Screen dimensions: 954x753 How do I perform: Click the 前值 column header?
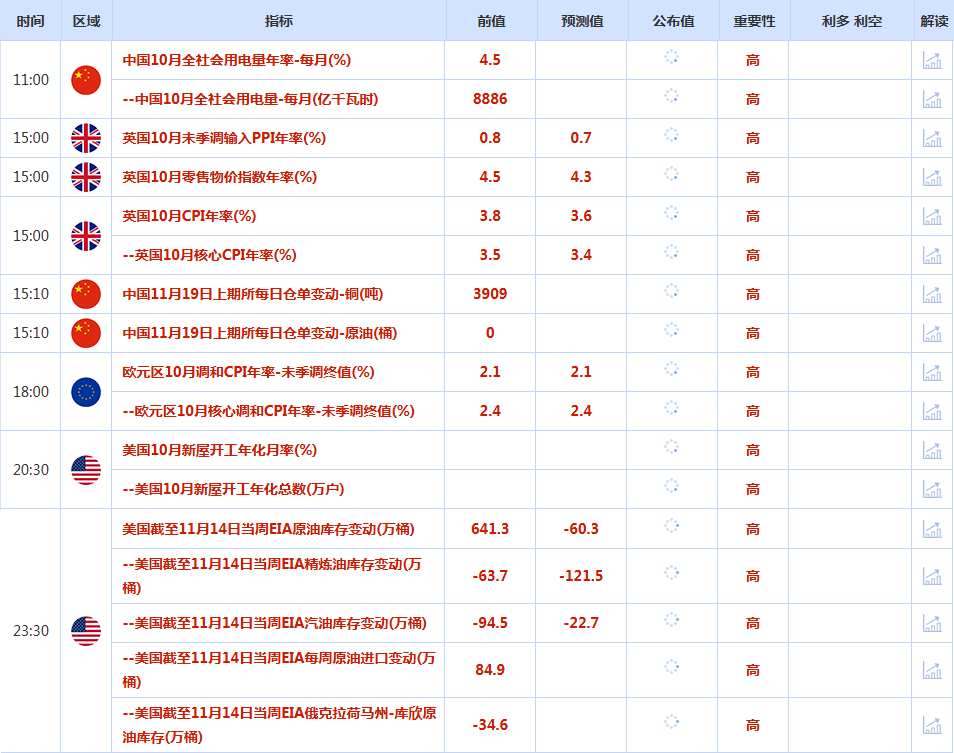[x=491, y=21]
